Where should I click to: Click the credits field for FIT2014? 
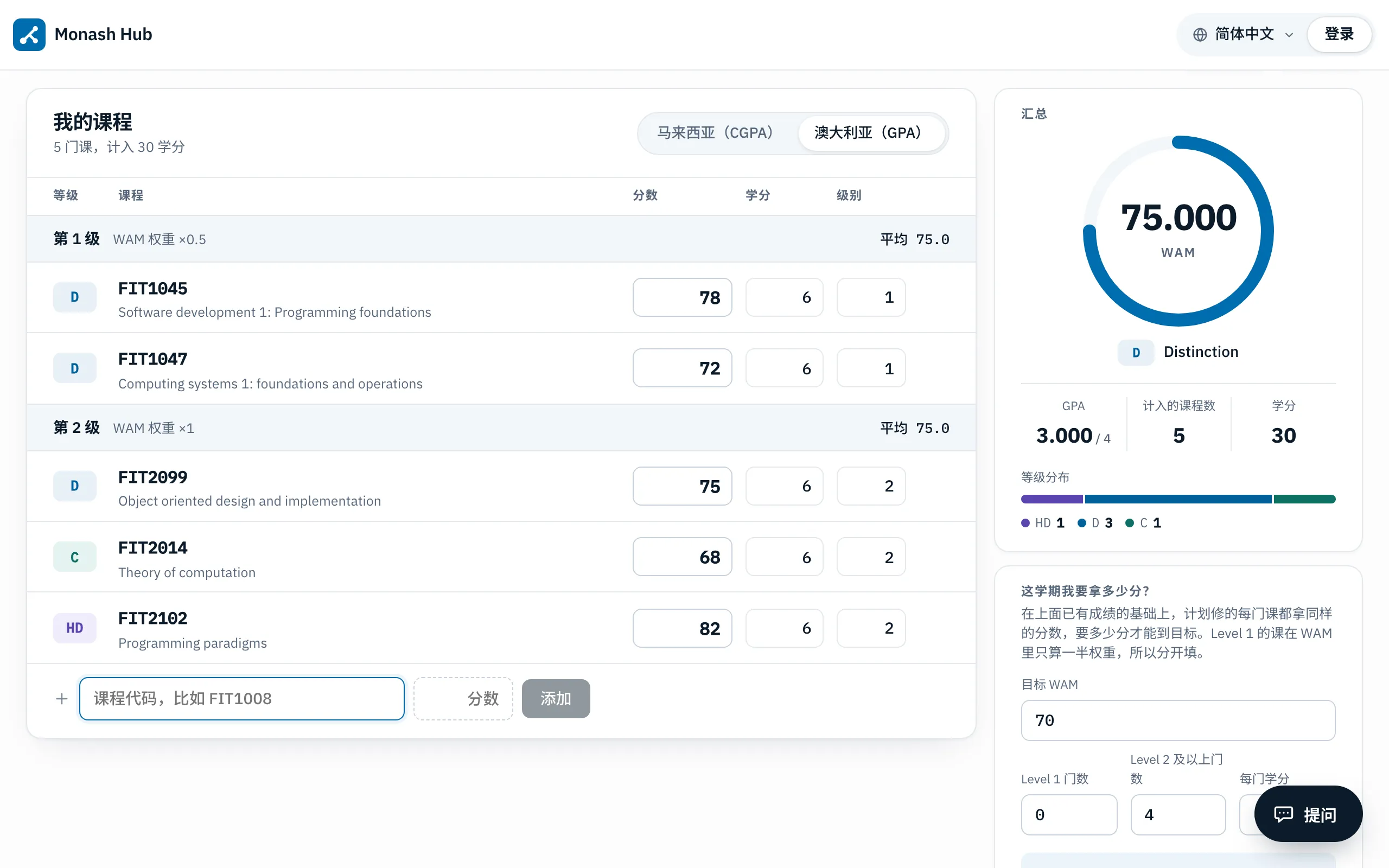(785, 557)
